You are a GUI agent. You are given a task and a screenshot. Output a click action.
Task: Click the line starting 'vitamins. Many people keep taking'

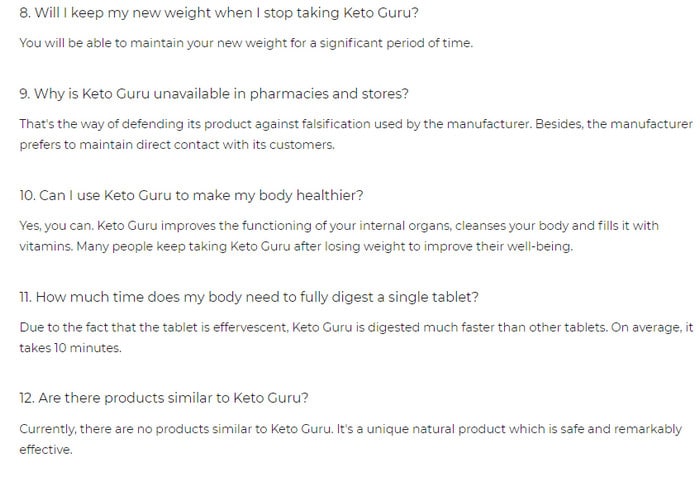(296, 246)
